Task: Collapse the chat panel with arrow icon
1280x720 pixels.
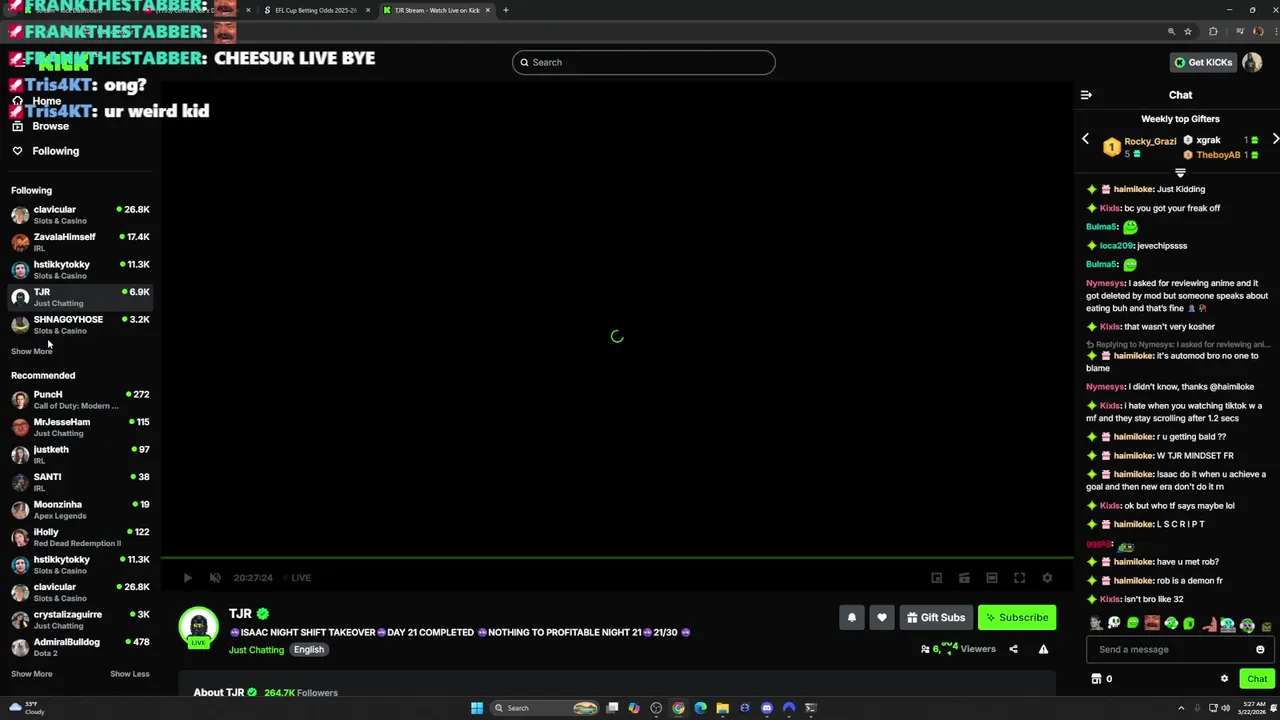Action: [1086, 95]
